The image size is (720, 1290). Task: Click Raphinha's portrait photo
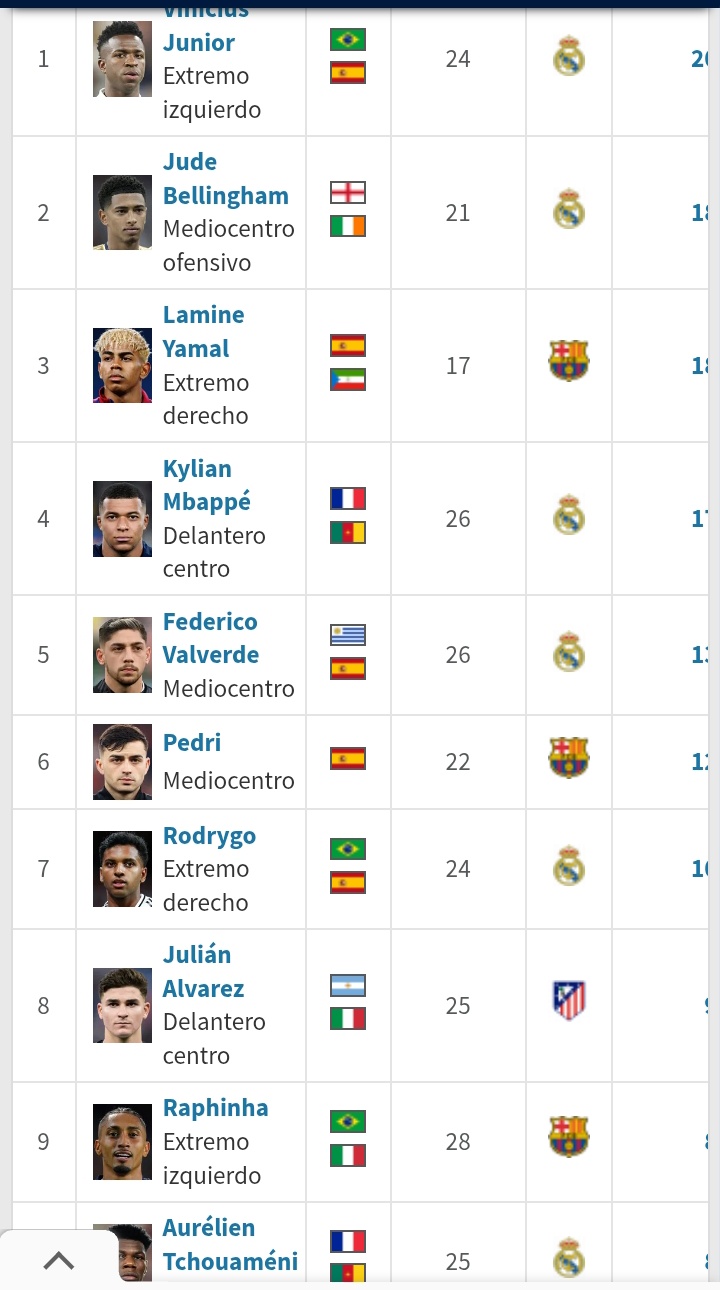pos(122,1142)
